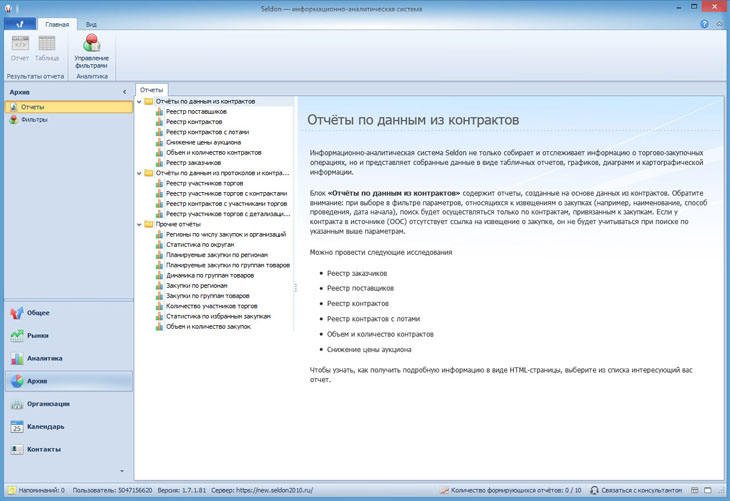Select the Реестр поставщиков report
730x501 pixels.
[x=194, y=112]
